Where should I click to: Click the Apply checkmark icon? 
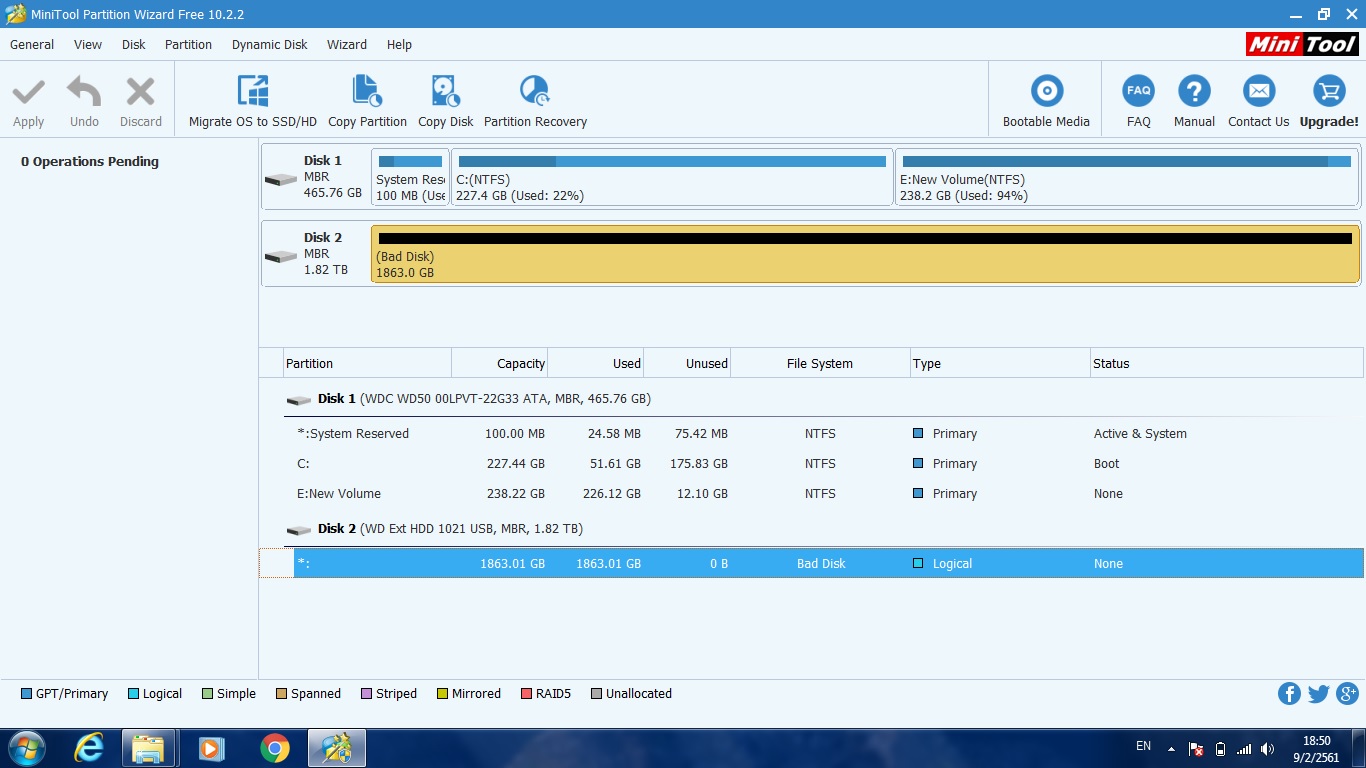[x=28, y=93]
